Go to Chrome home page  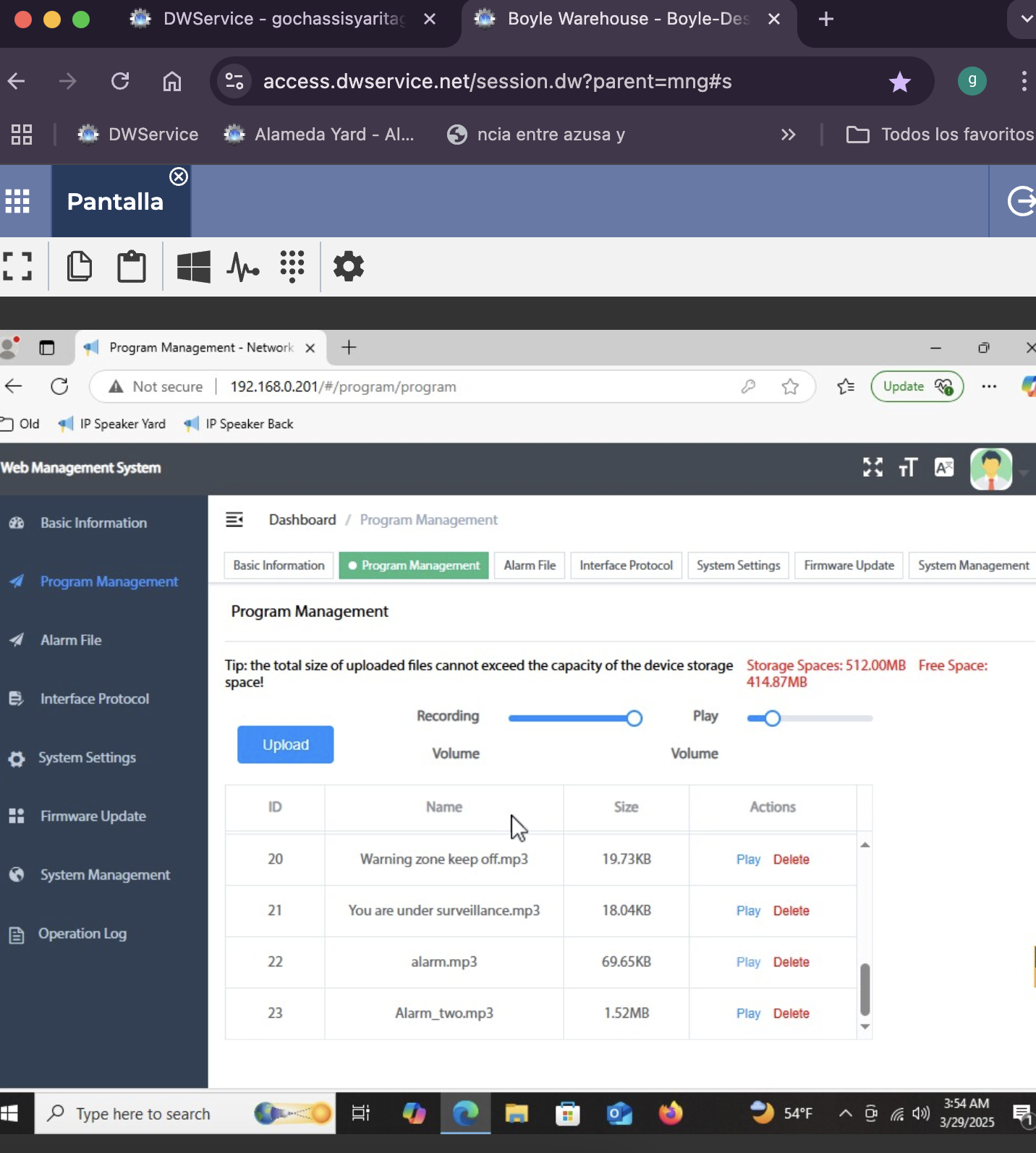pos(171,81)
